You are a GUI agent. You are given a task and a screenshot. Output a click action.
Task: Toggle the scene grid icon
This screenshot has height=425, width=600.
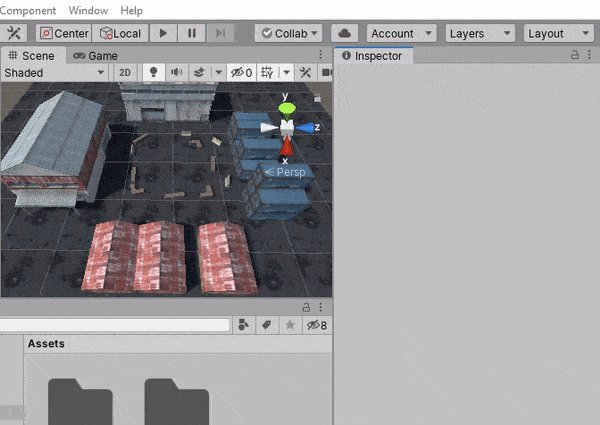coord(267,72)
